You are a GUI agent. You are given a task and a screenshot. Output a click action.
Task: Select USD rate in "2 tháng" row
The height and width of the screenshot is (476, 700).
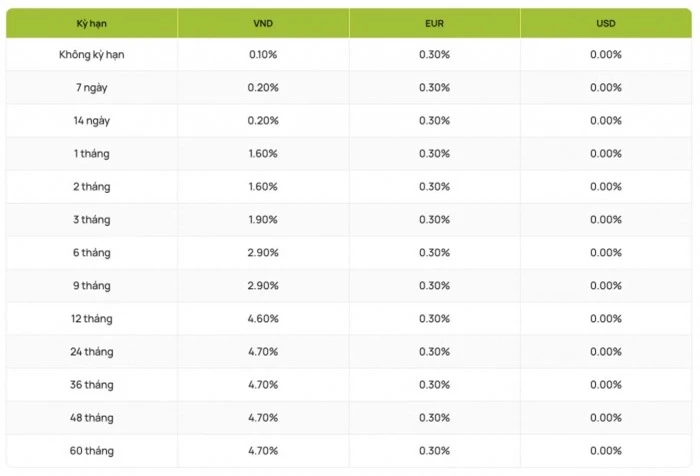point(606,186)
